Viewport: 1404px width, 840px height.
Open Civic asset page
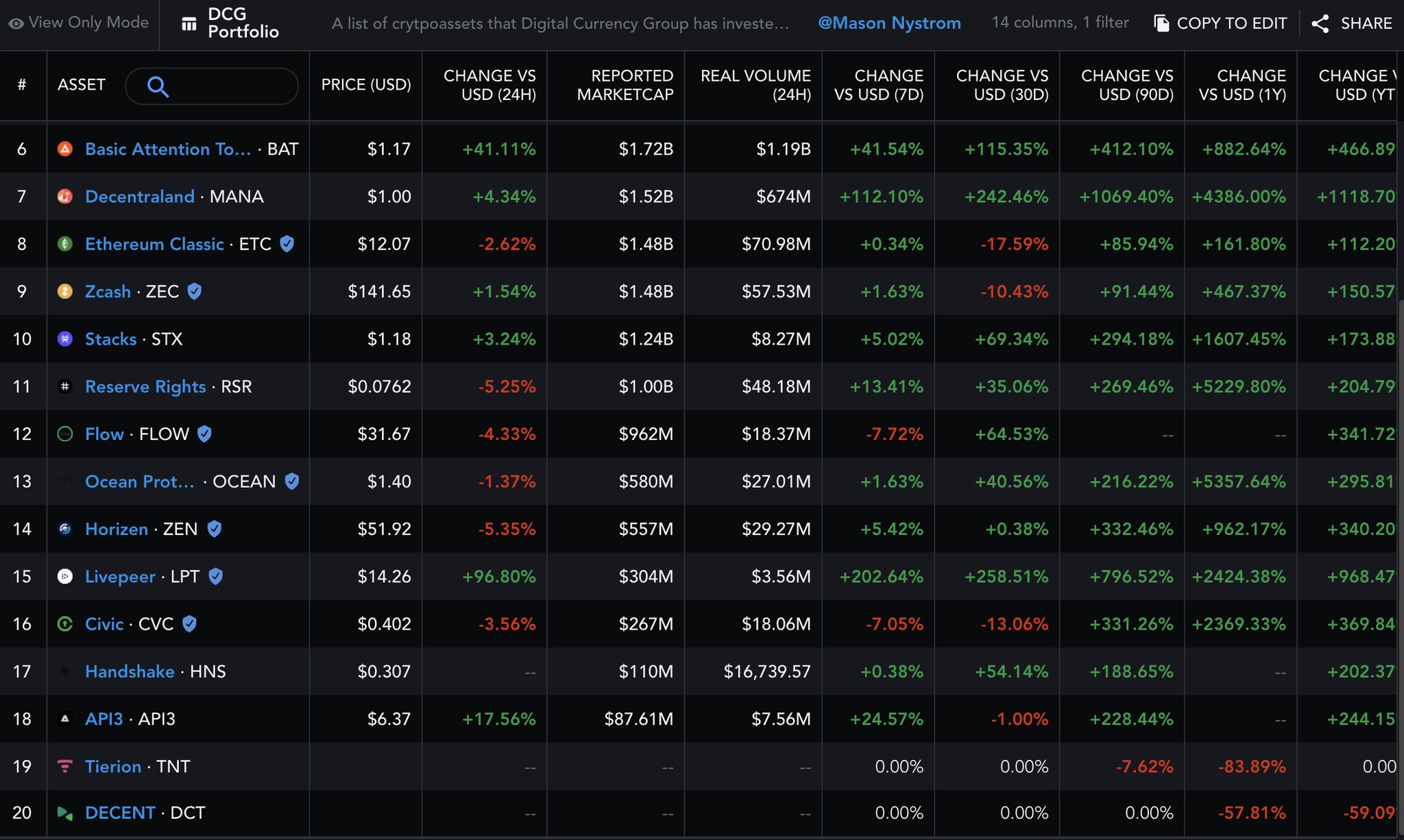pyautogui.click(x=104, y=623)
